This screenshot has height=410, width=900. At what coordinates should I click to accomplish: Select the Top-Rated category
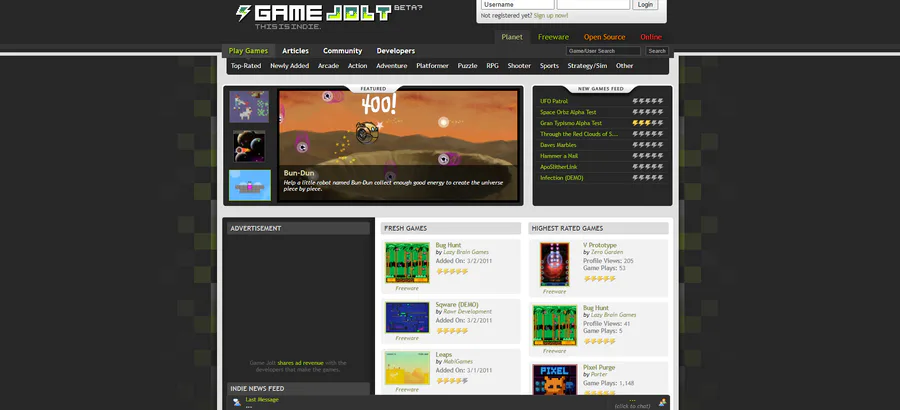point(246,66)
